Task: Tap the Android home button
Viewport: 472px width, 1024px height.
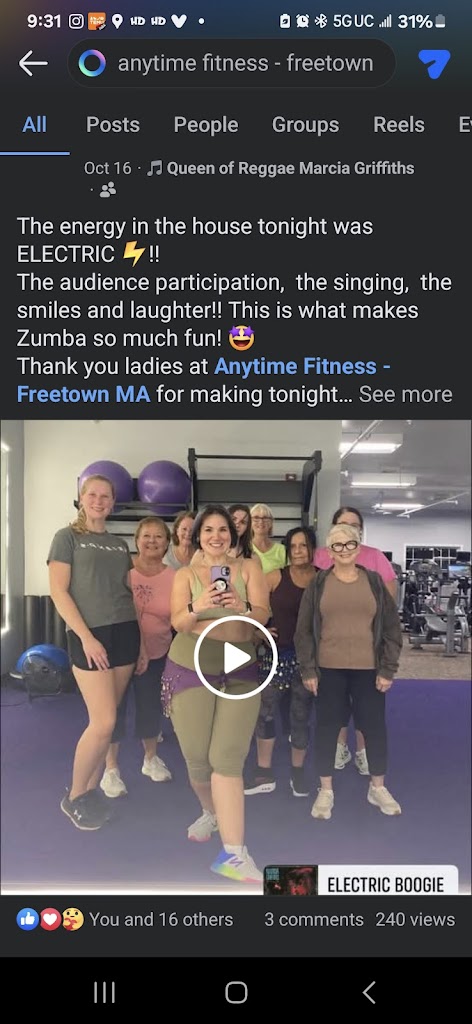Action: 236,992
